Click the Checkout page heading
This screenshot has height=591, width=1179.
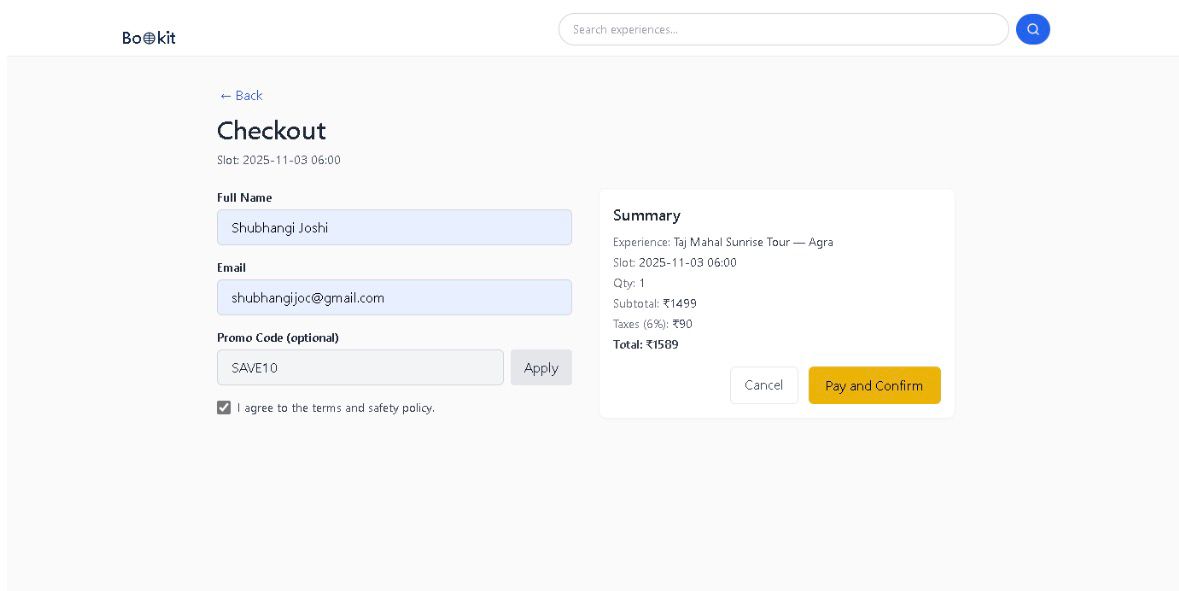coord(271,130)
